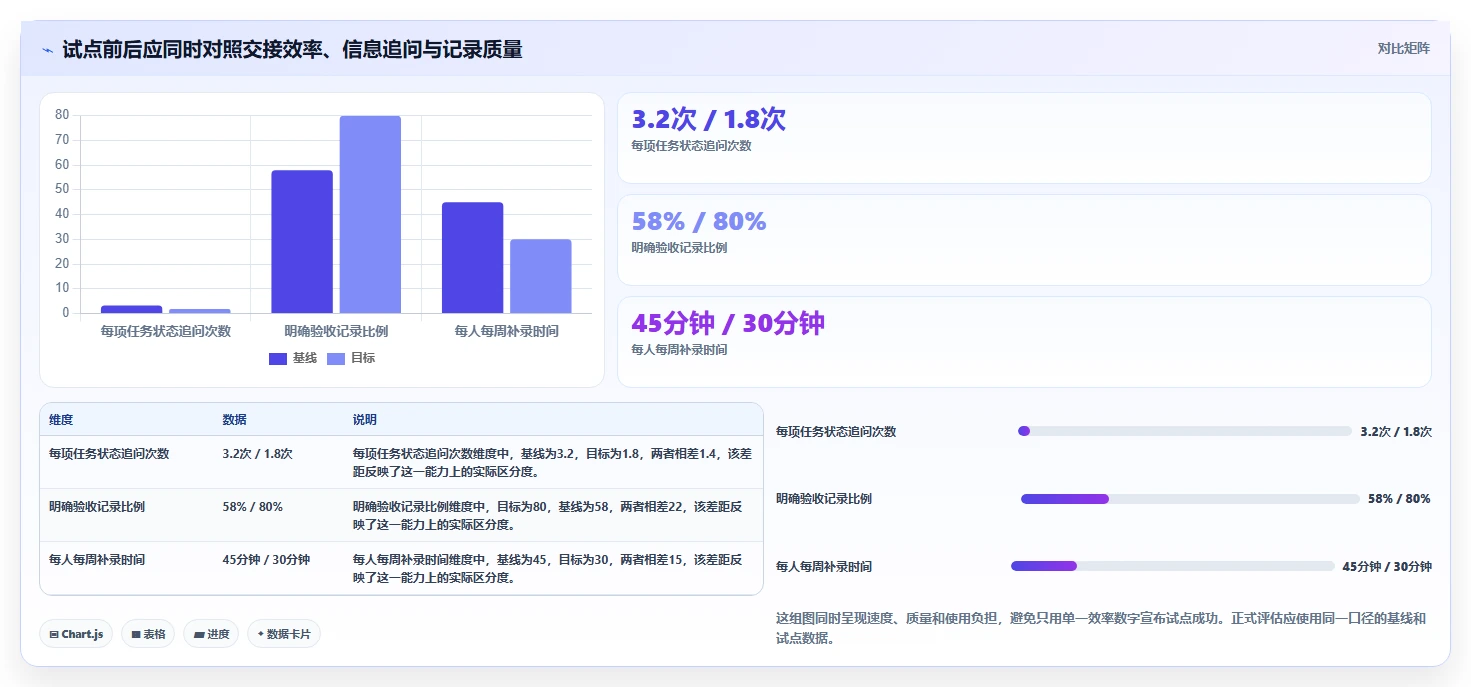
Task: Click the 每项任务状态追问次数 label in the progress list
Action: 836,432
